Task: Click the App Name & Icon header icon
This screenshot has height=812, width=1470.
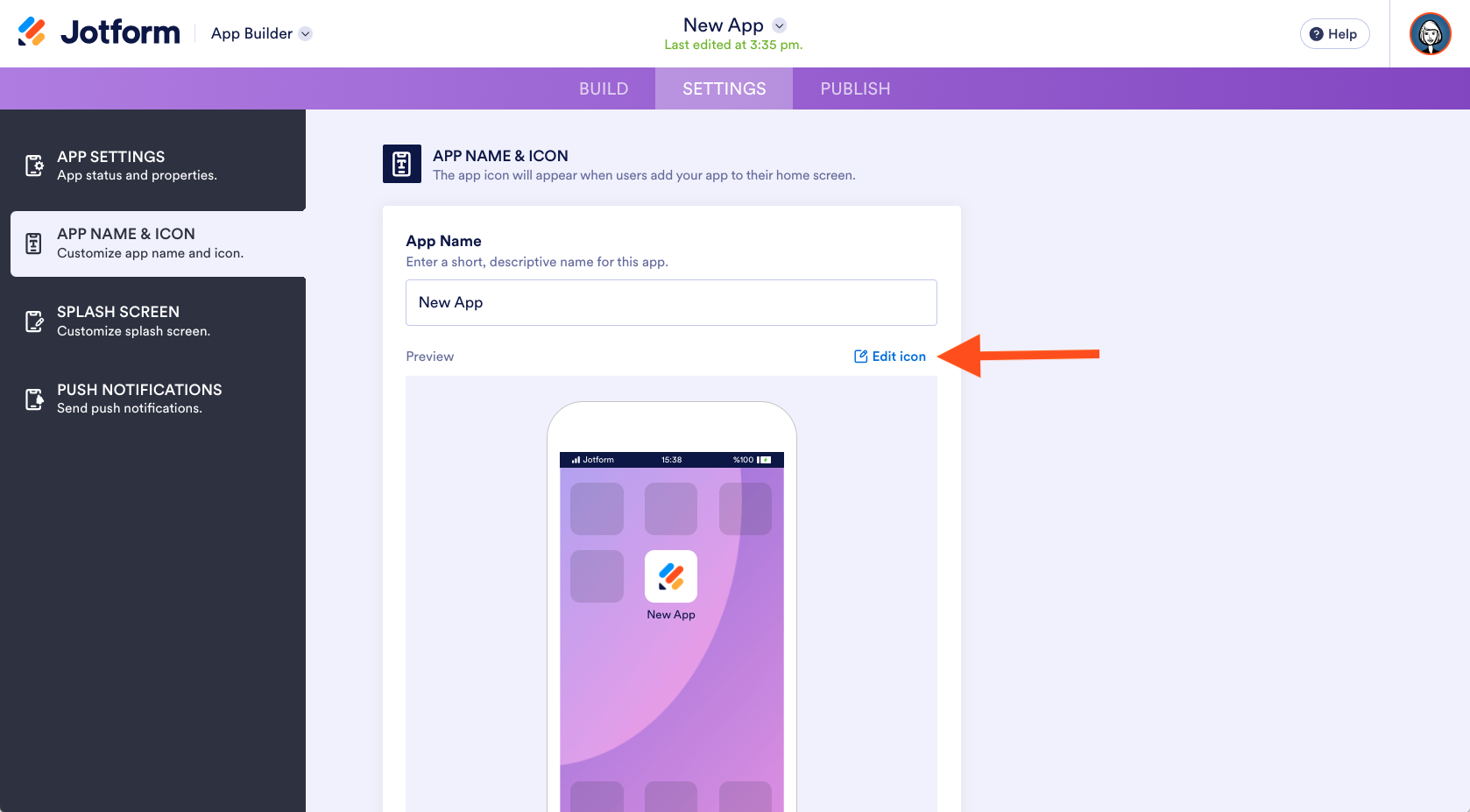Action: 402,164
